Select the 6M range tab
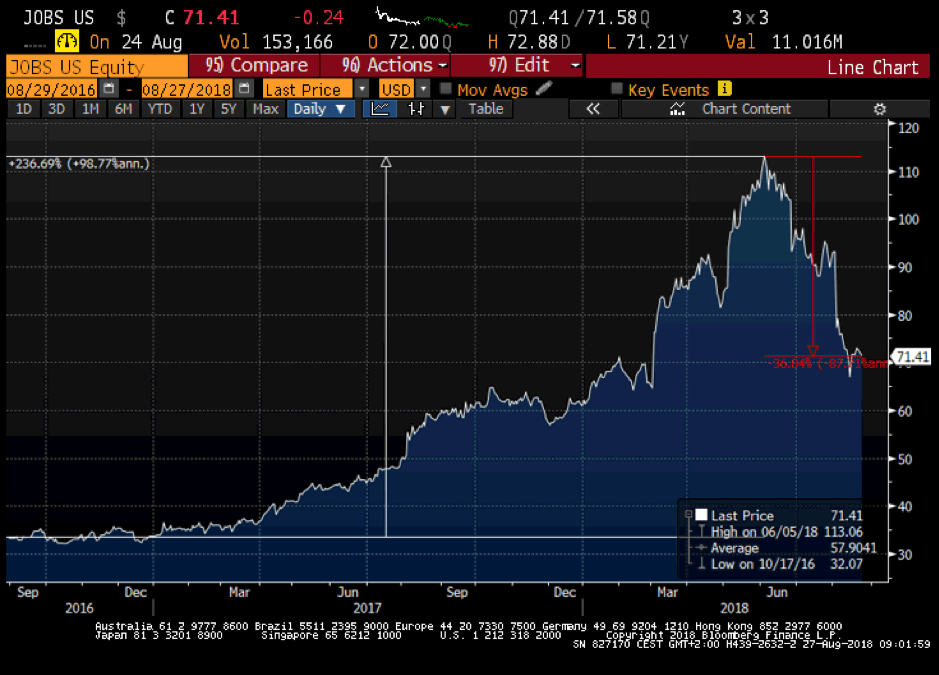Viewport: 939px width, 675px height. (123, 109)
